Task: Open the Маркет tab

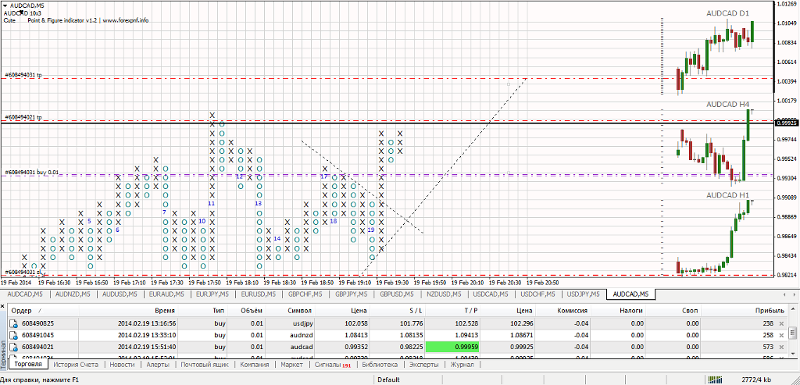Action: [x=292, y=365]
